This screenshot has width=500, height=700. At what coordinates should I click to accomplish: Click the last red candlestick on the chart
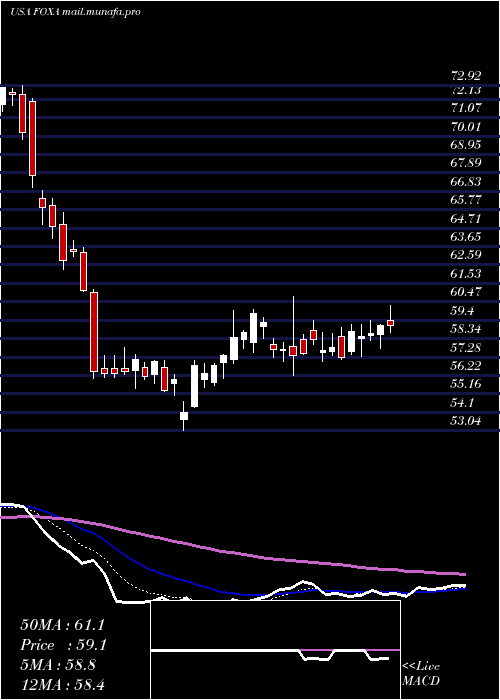(x=391, y=322)
